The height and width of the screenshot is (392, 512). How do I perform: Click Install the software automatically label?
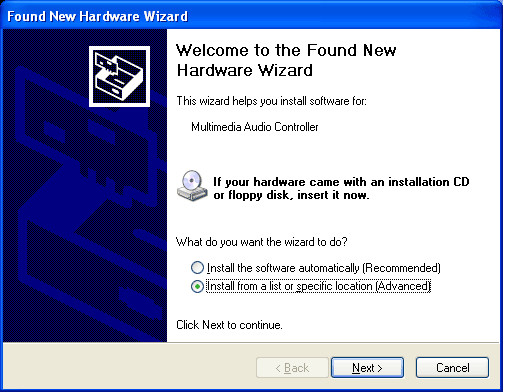pos(324,268)
